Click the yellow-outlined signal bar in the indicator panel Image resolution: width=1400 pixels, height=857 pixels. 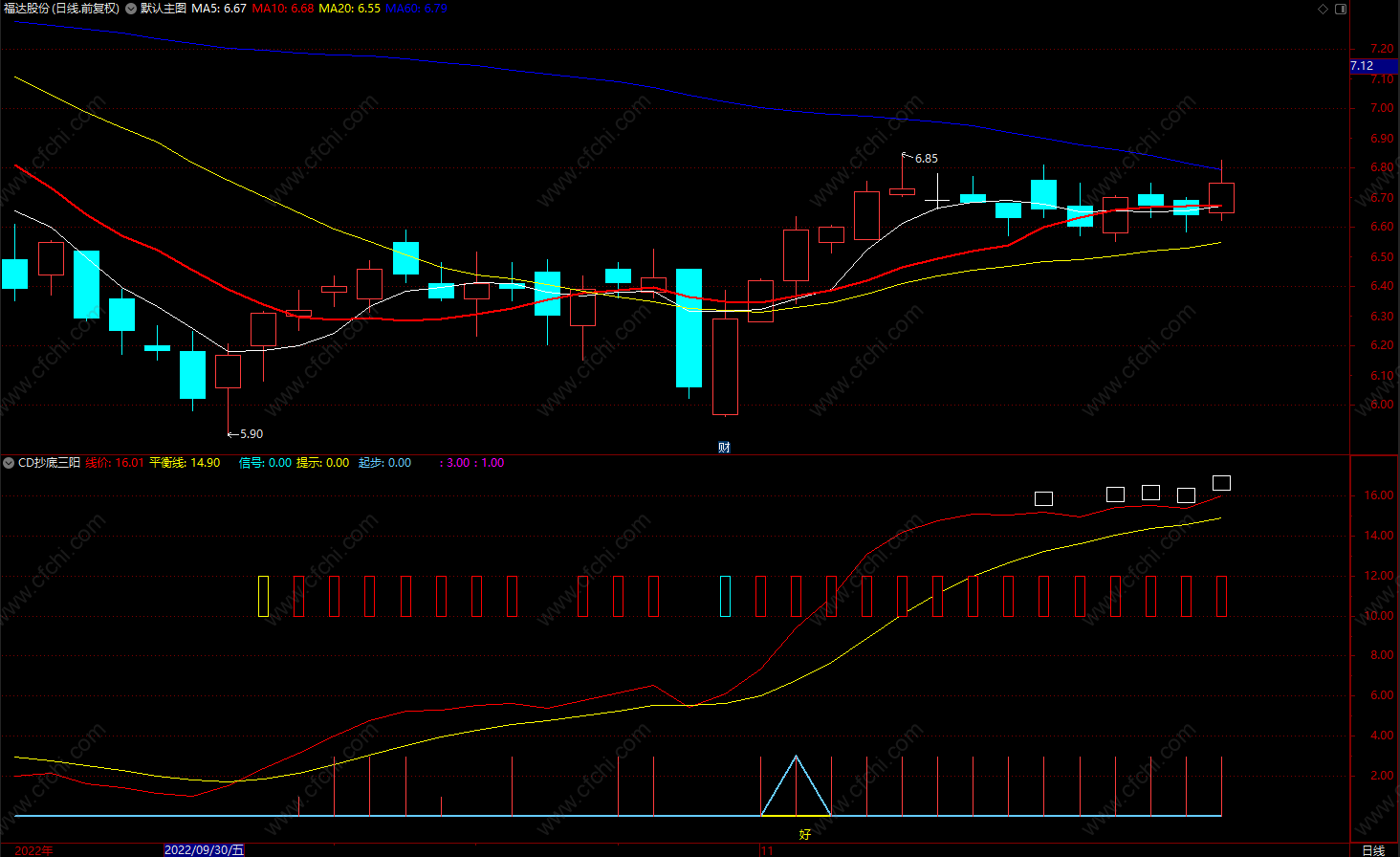(x=264, y=596)
